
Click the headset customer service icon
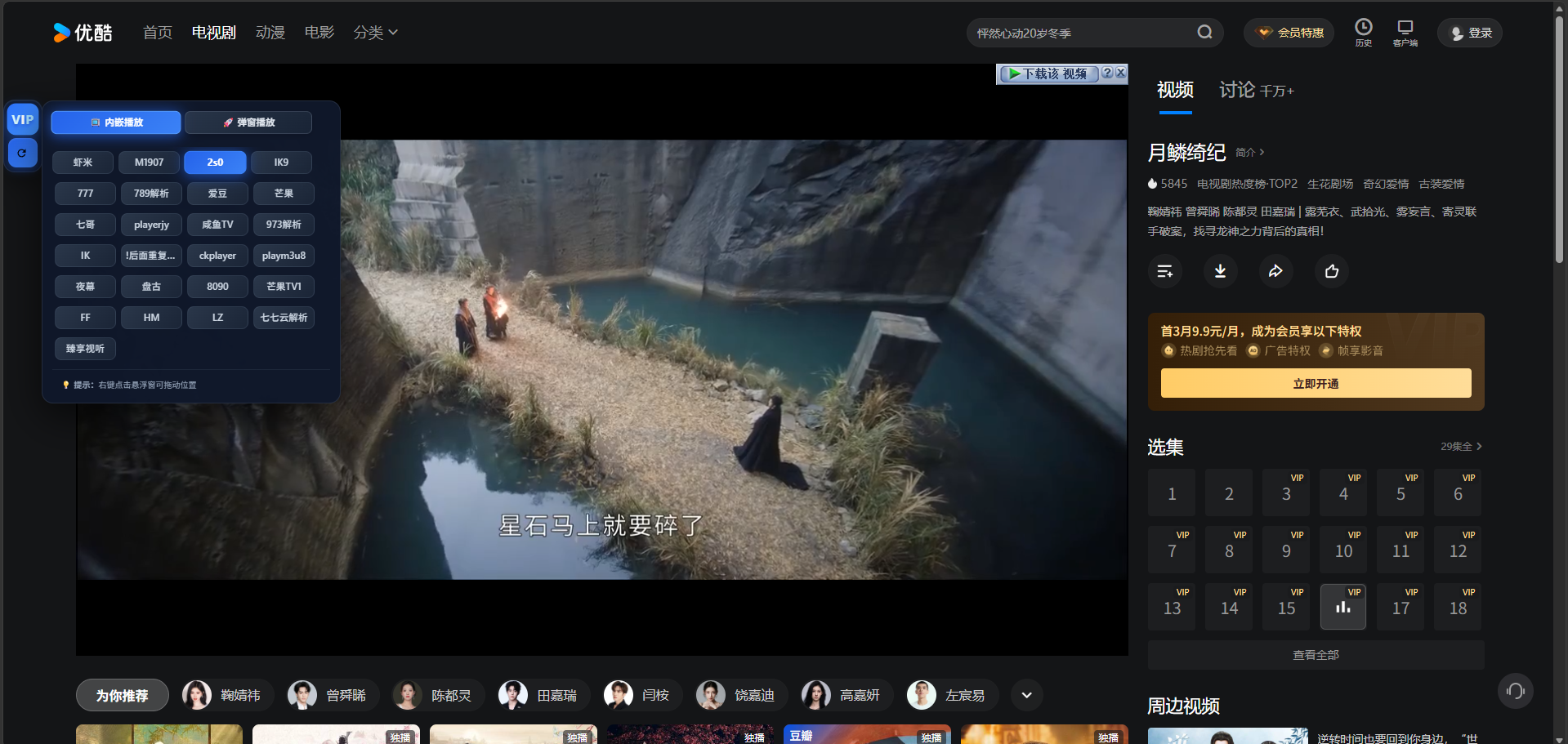click(1516, 691)
